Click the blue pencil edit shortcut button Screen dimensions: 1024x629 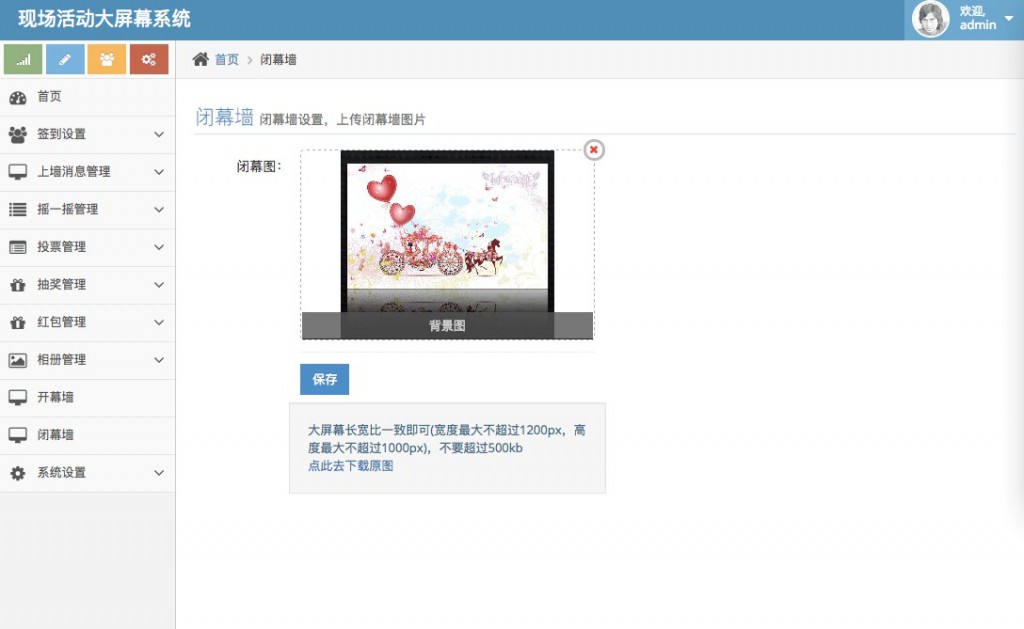pos(65,59)
